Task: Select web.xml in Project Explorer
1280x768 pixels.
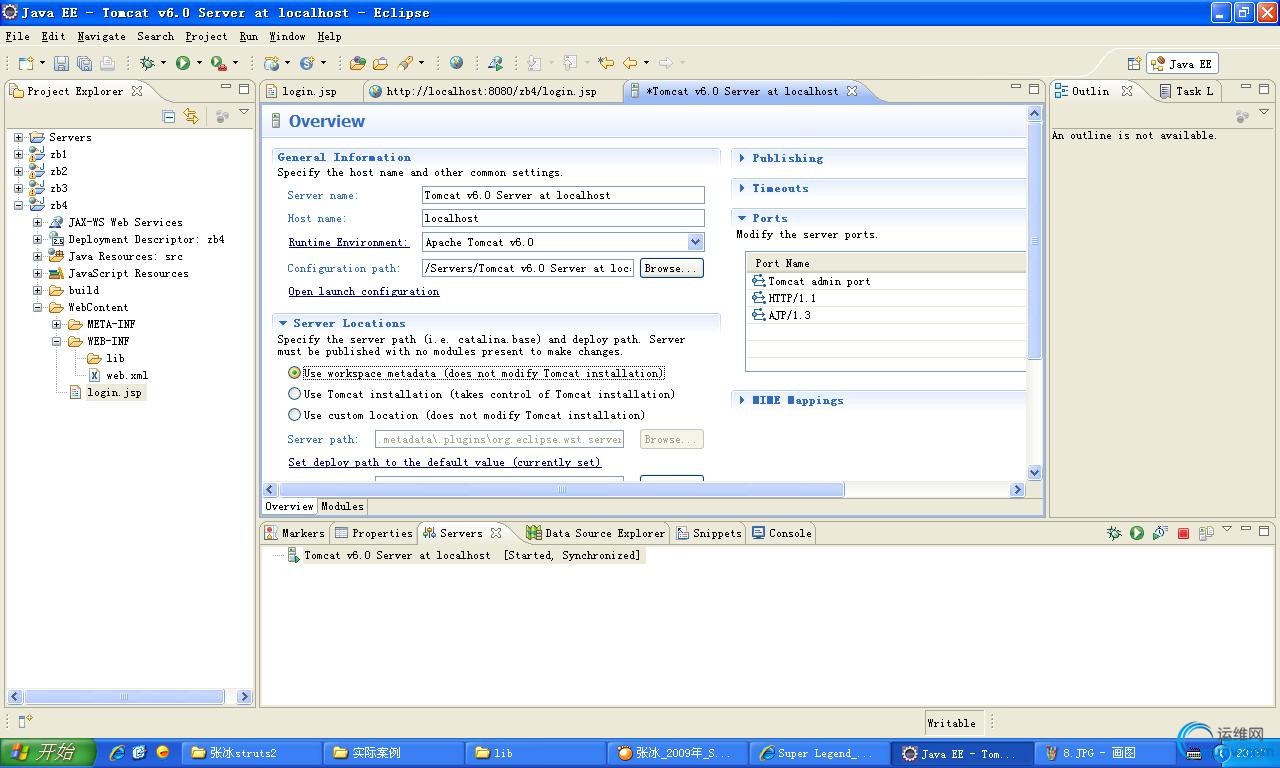Action: click(x=127, y=375)
